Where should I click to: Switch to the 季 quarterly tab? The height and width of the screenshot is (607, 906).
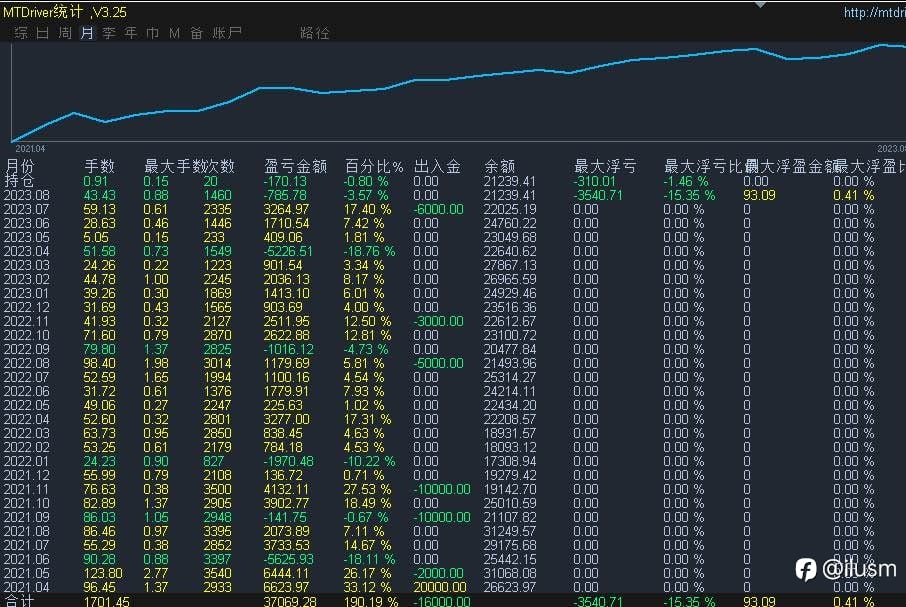109,33
